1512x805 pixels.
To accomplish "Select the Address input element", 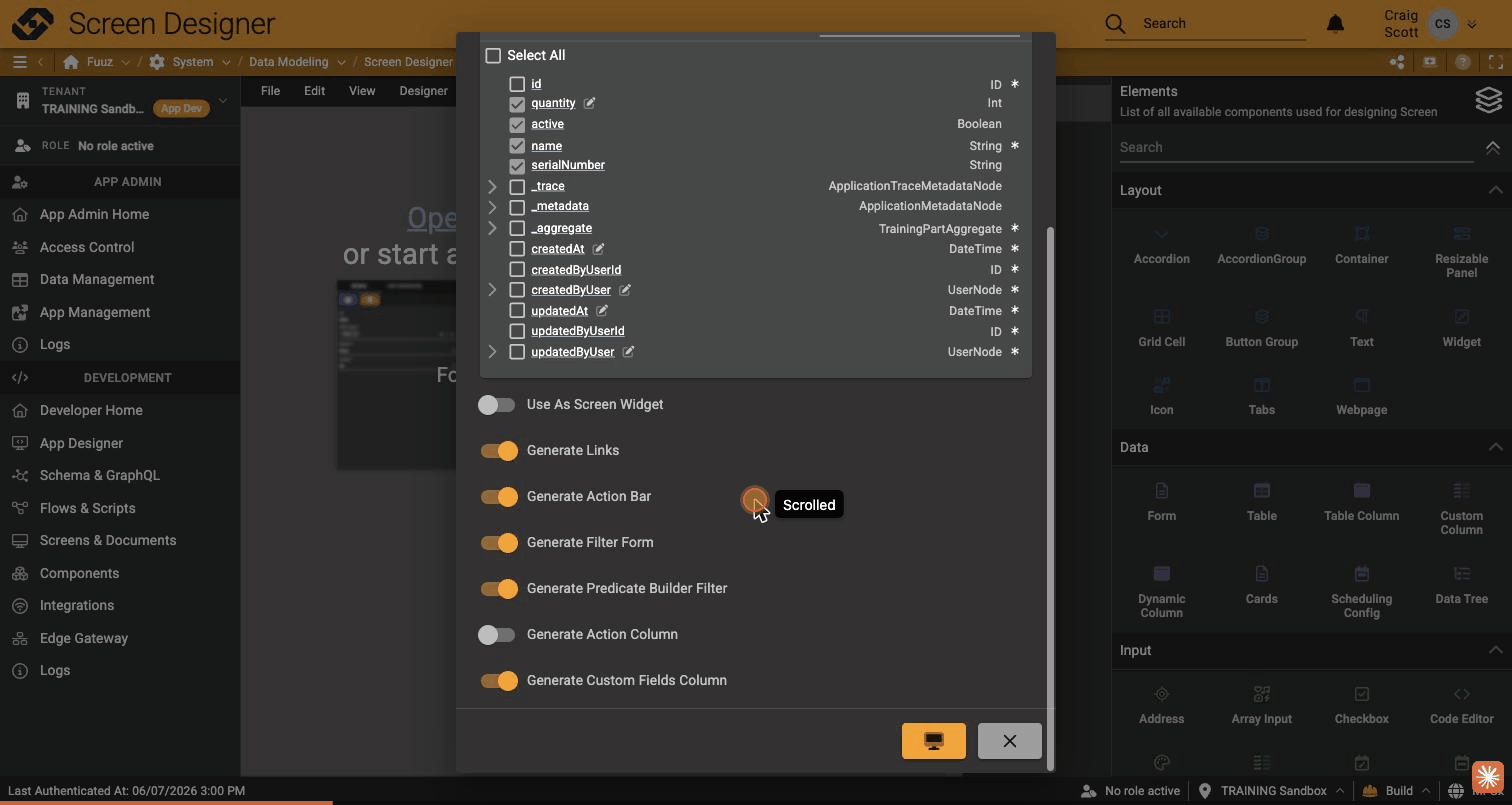I will point(1161,705).
